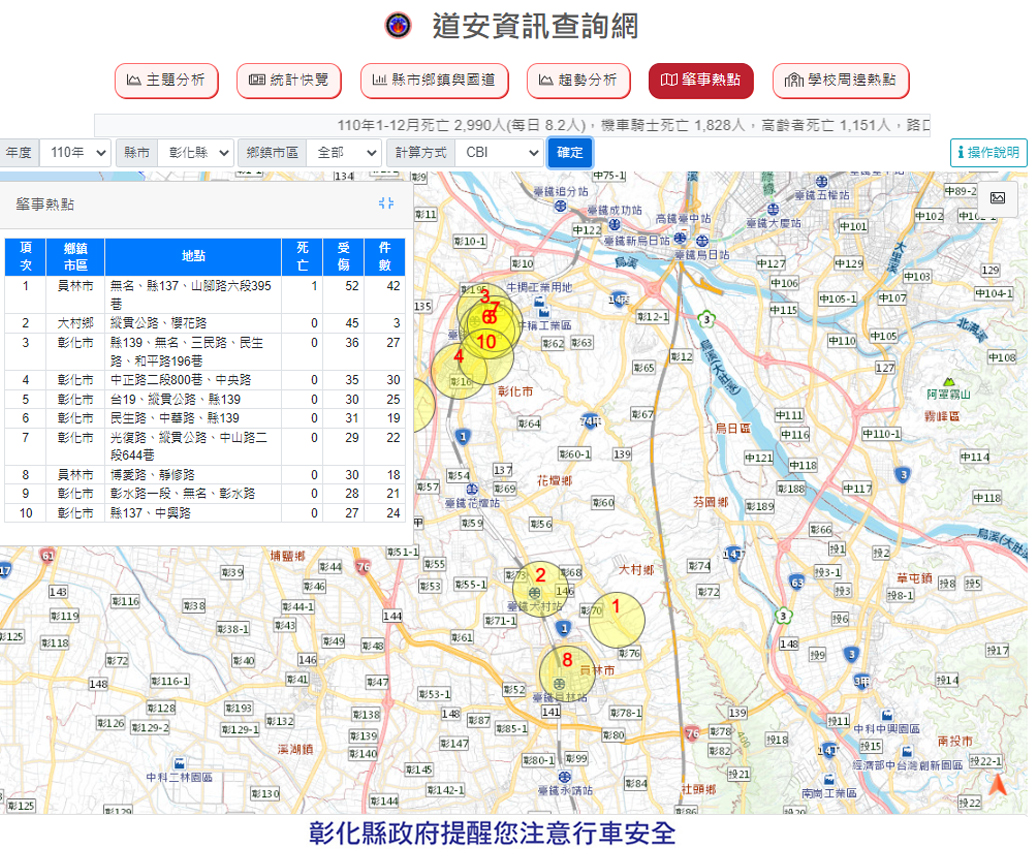Open the 縣市 dropdown showing 彰化縣

point(194,153)
